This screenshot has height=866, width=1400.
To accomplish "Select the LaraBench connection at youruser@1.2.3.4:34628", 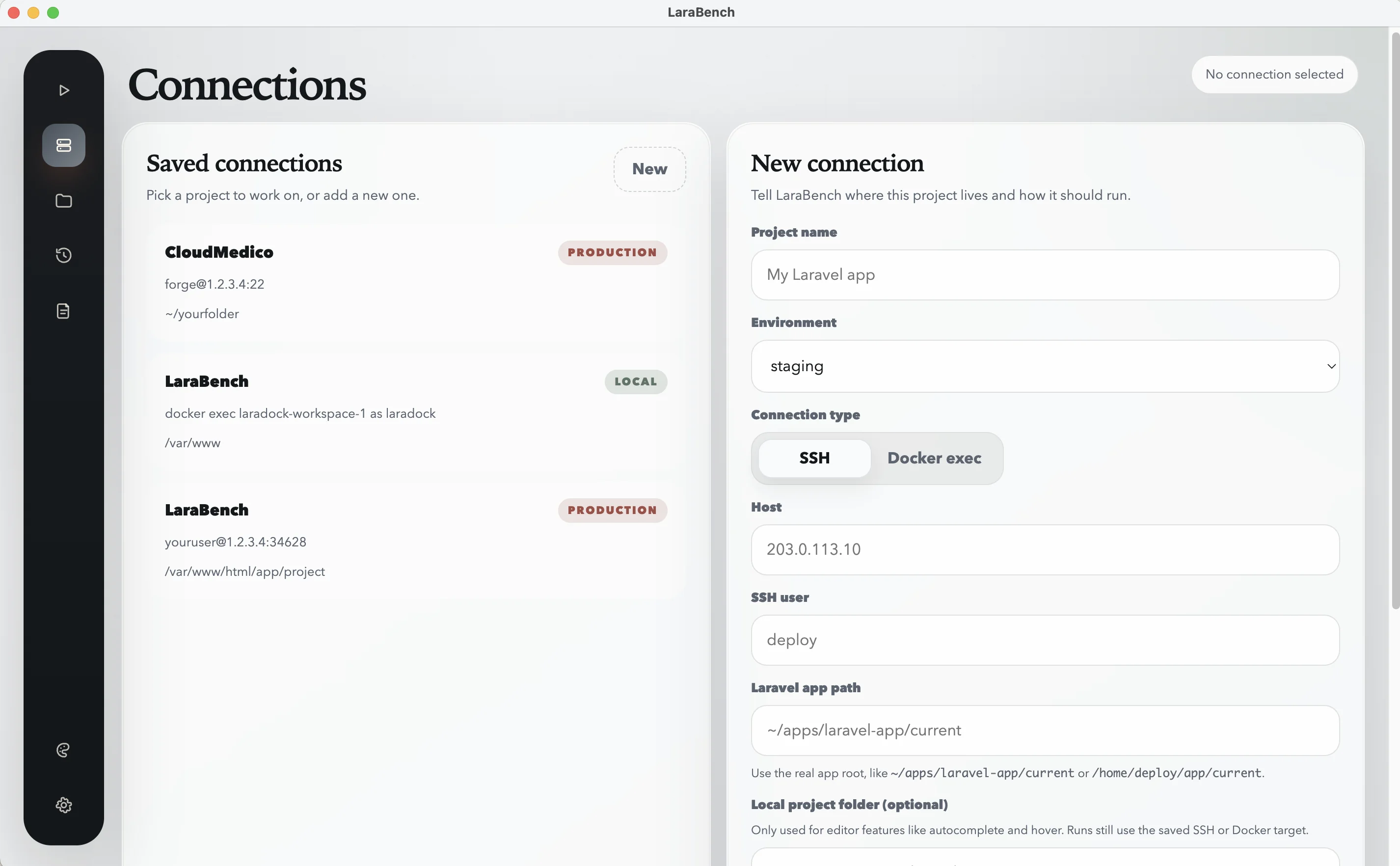I will click(x=416, y=541).
